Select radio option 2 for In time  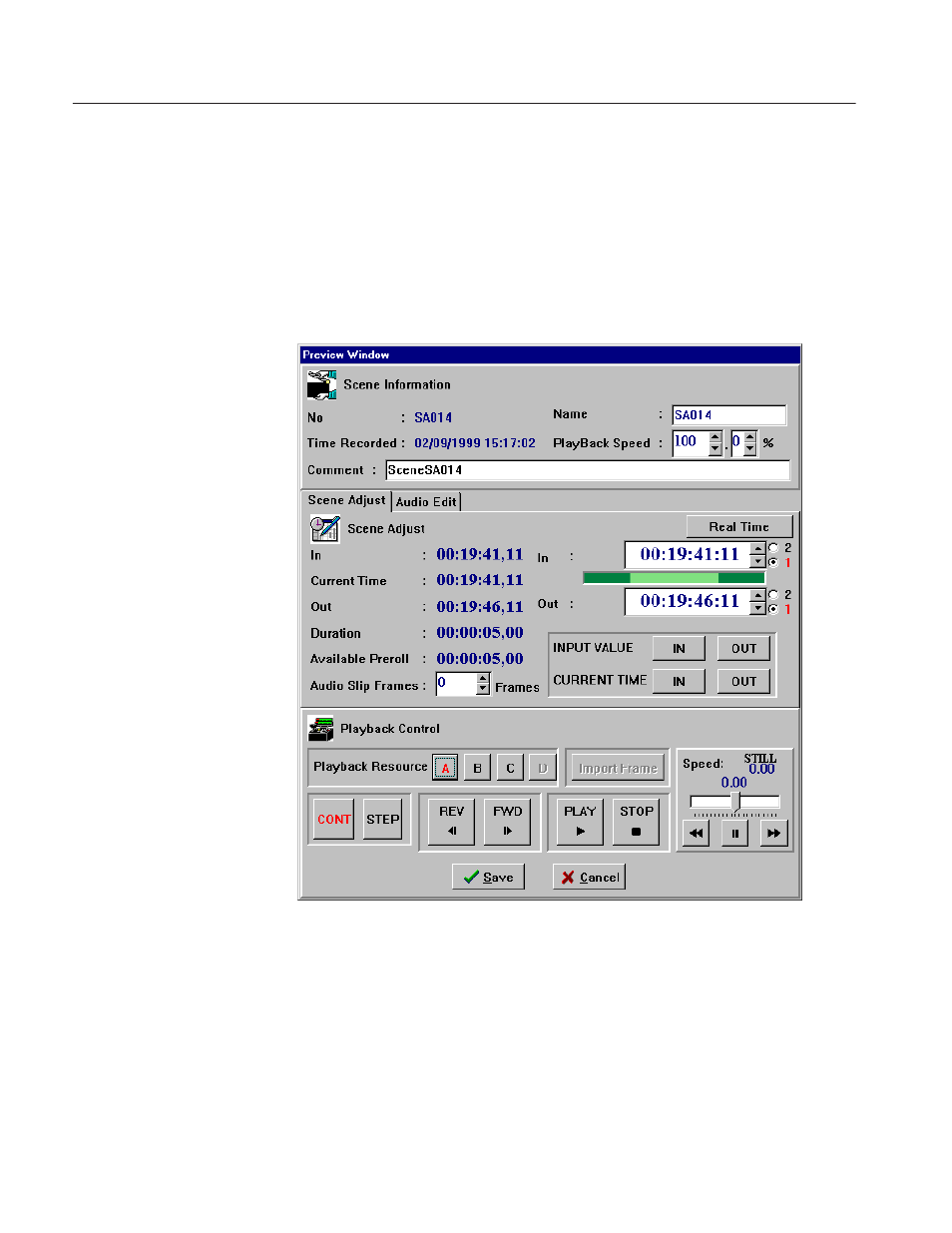click(x=773, y=548)
